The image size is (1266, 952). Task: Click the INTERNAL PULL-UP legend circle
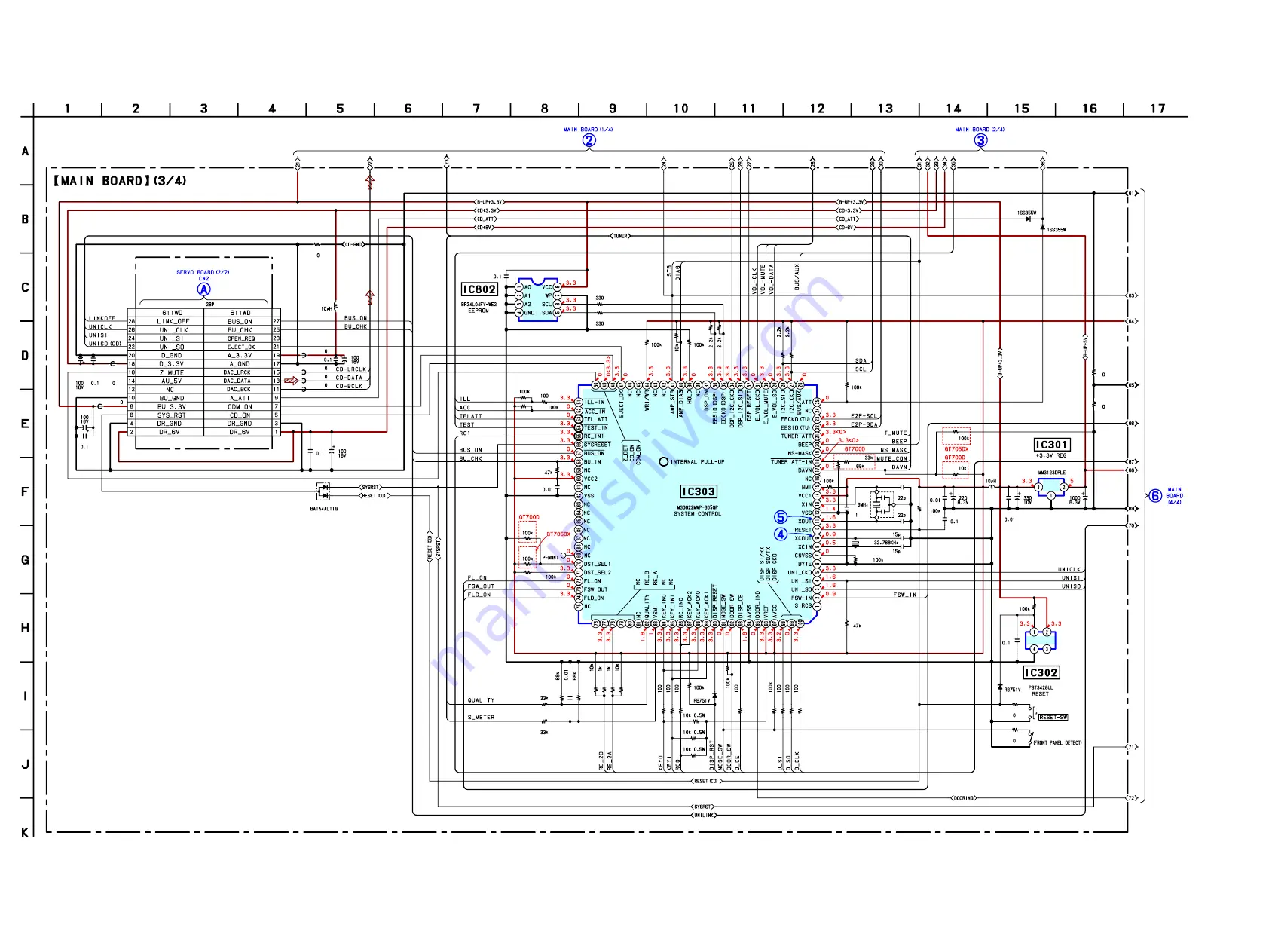[x=663, y=461]
